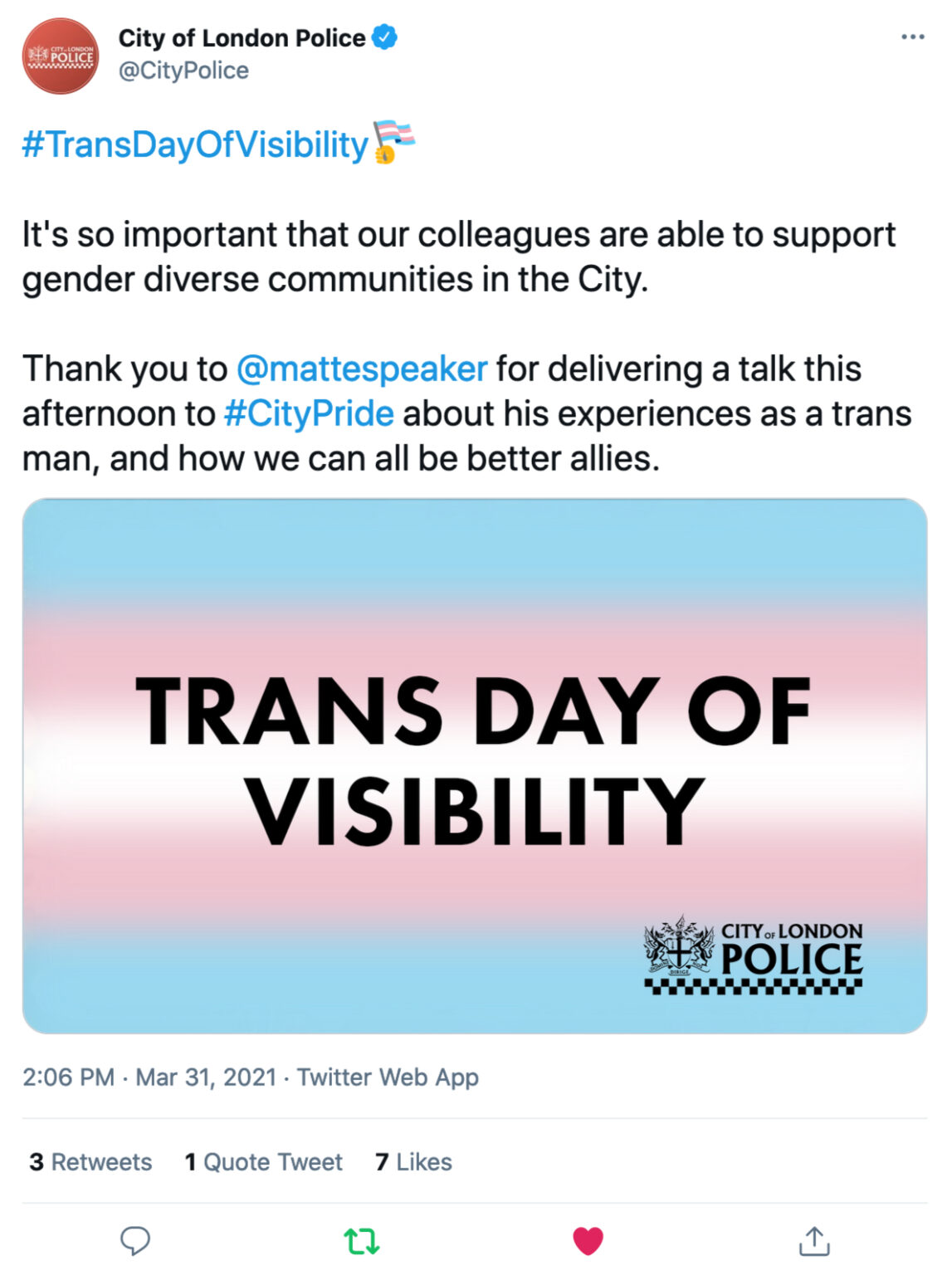This screenshot has width=952, height=1275.
Task: Click the City of London Police avatar
Action: click(61, 56)
